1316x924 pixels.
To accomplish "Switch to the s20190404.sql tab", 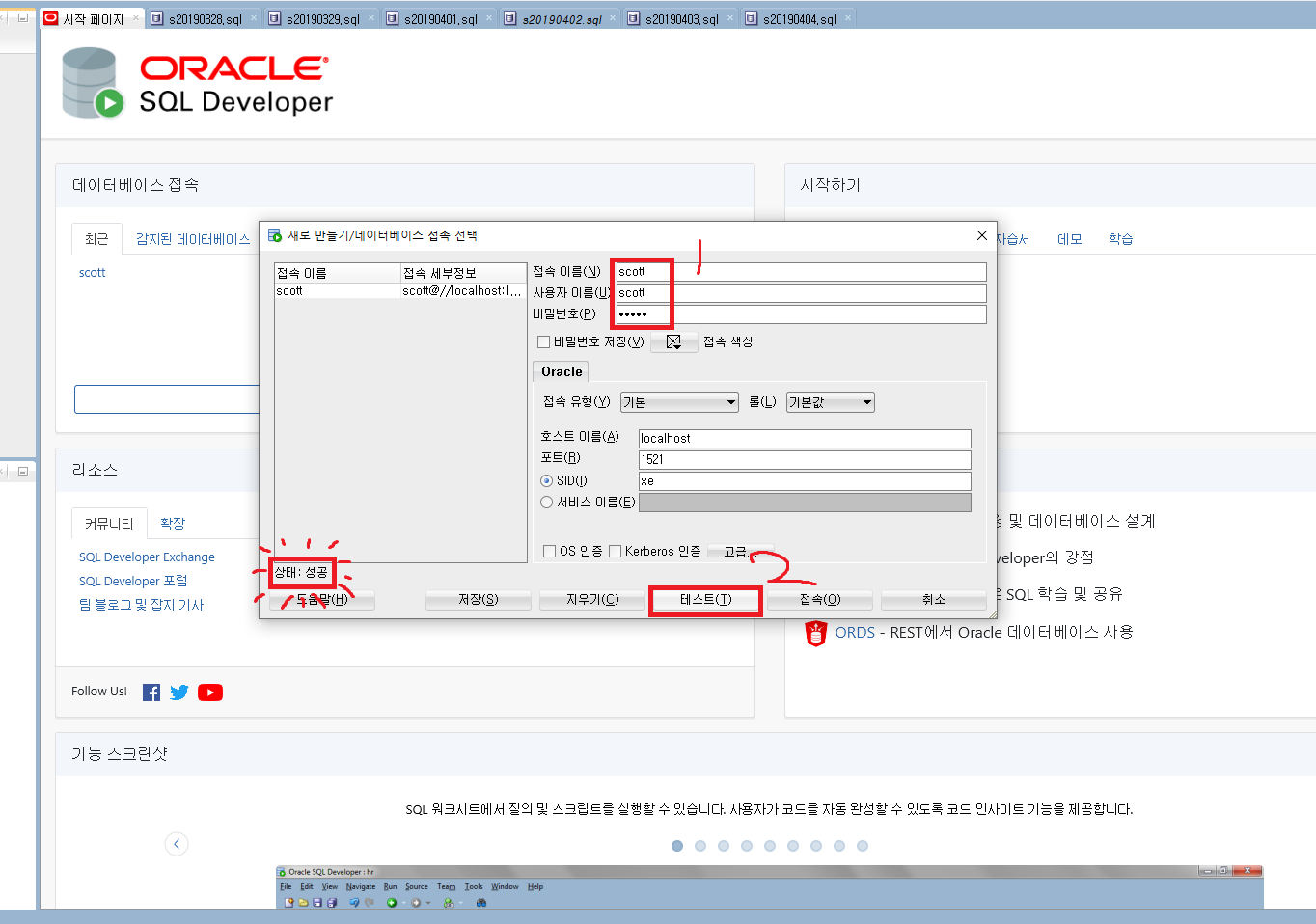I will pos(799,19).
